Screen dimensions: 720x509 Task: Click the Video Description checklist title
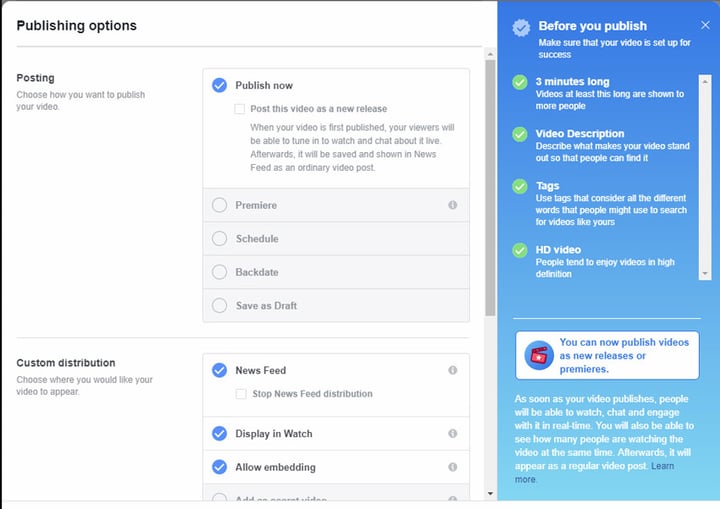580,134
